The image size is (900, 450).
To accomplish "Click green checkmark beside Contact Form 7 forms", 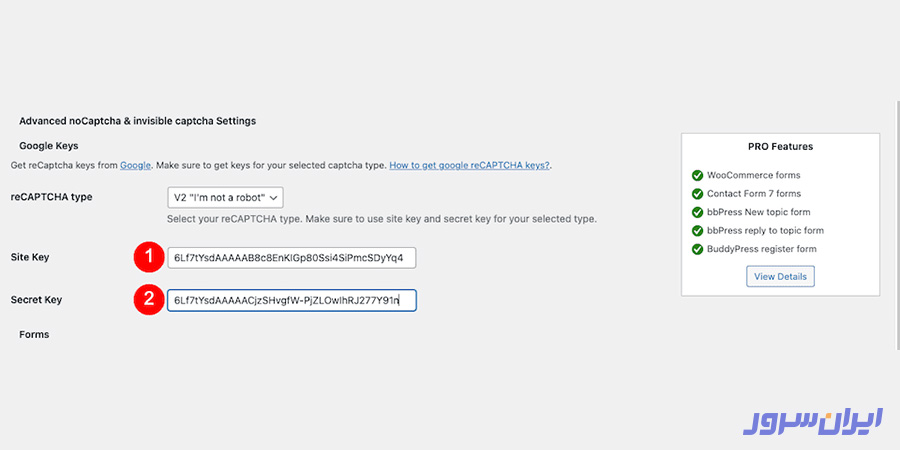I will [x=697, y=194].
